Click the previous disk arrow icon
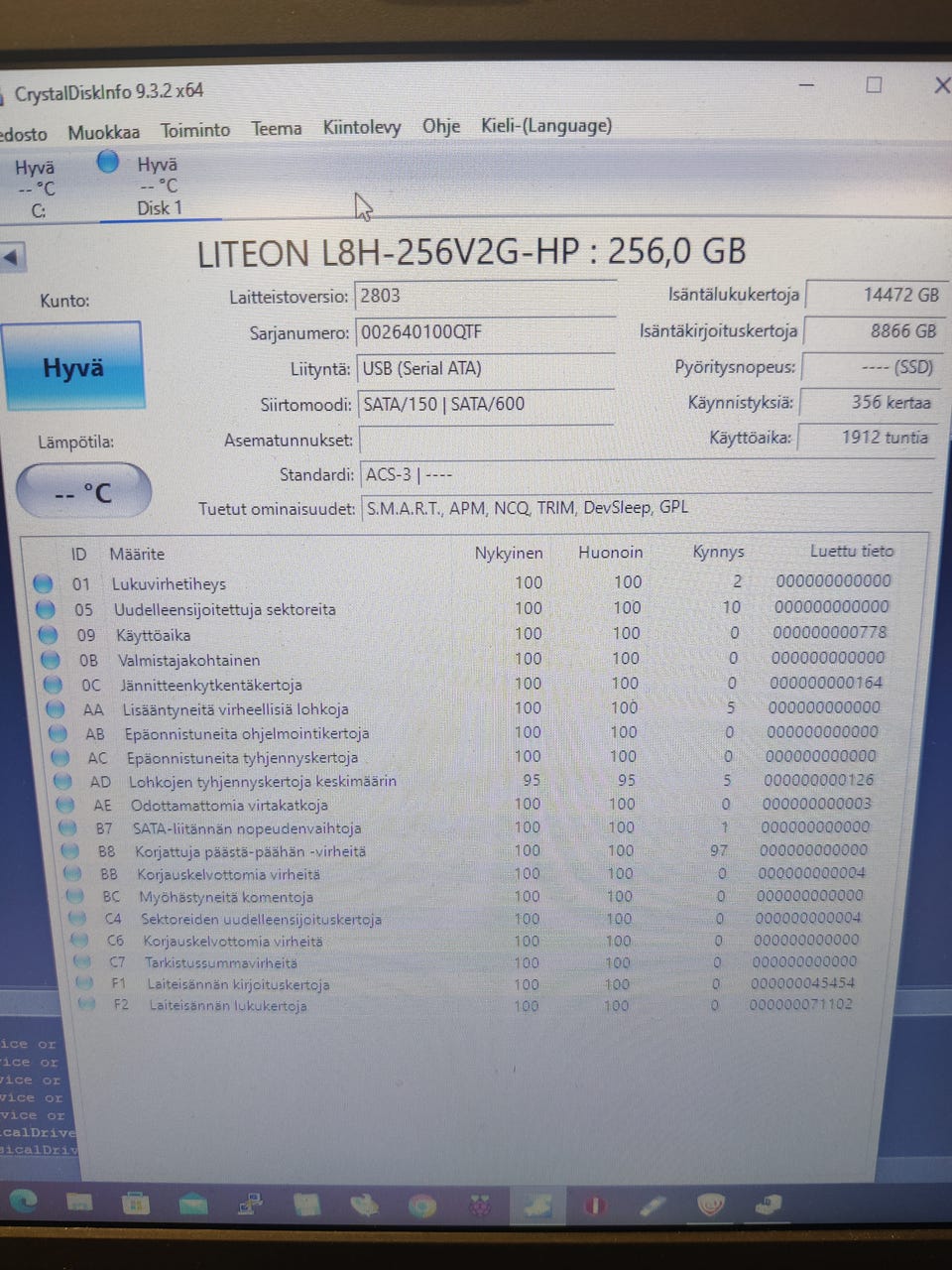 coord(12,258)
